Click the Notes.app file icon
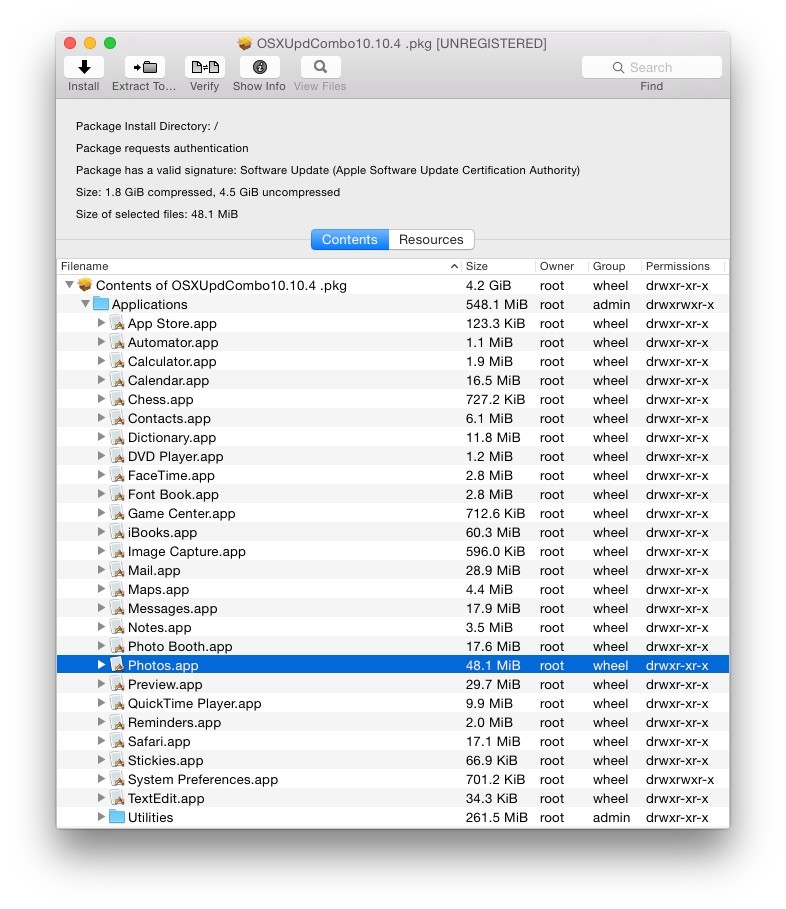786x909 pixels. click(x=117, y=627)
